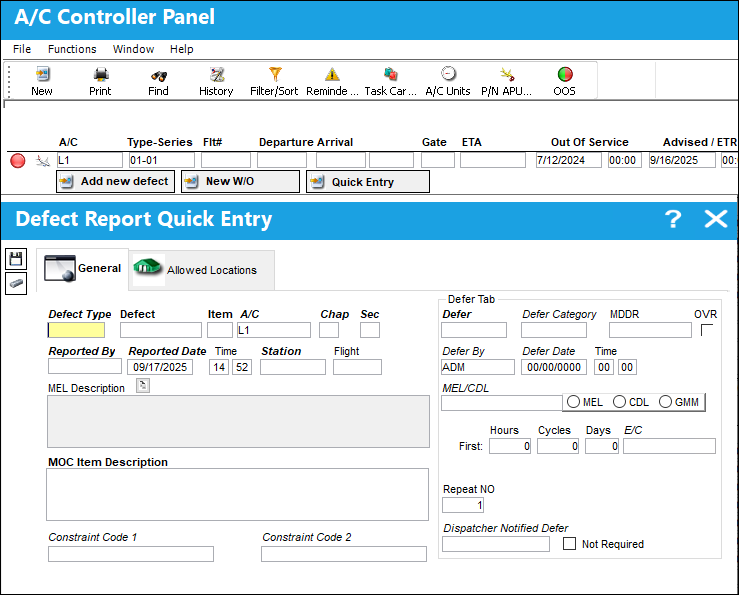Click the Defer By field containing ADM
Viewport: 739px width, 595px height.
click(x=478, y=367)
